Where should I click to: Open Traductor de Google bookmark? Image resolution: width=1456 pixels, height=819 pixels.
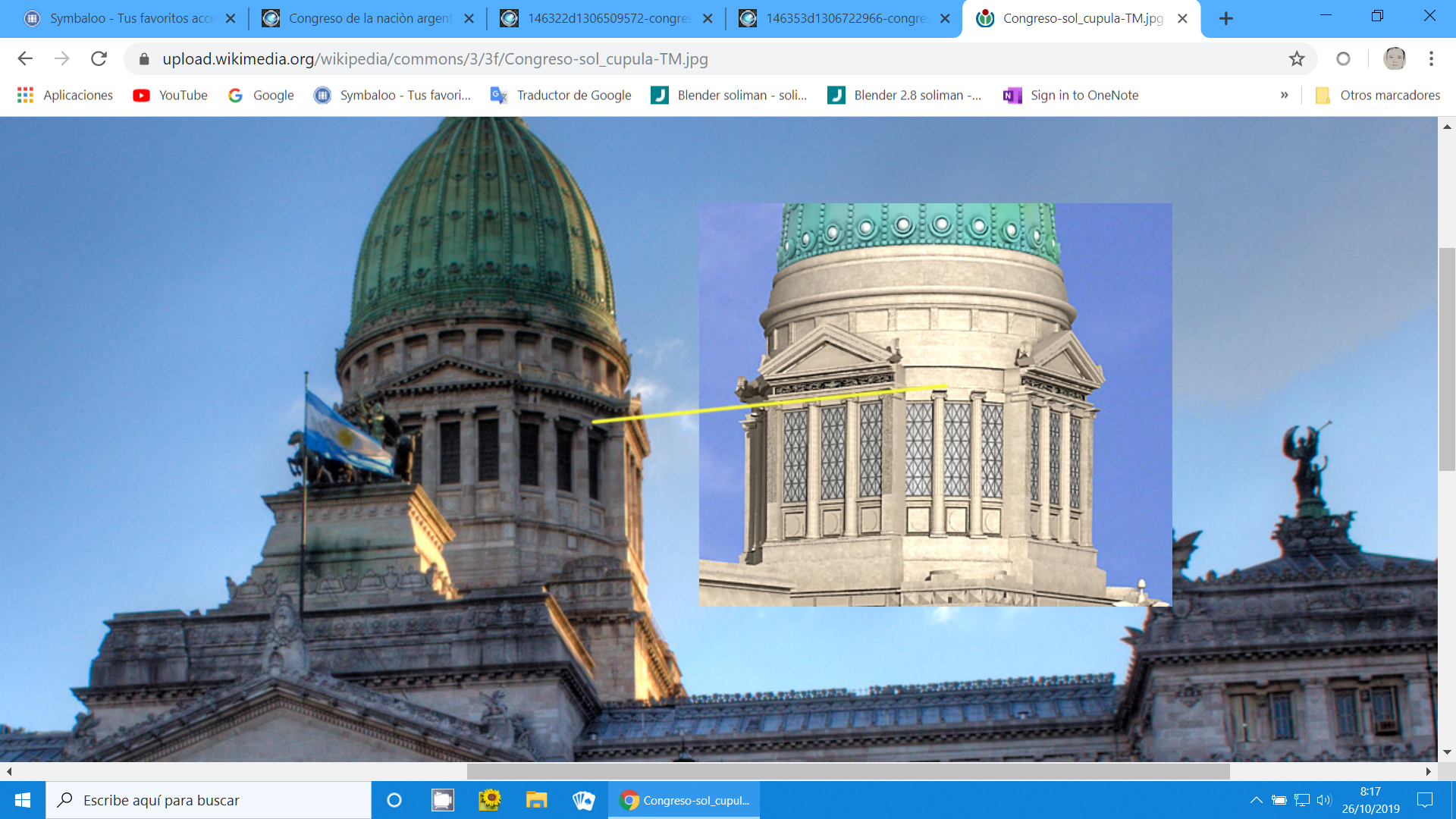561,95
